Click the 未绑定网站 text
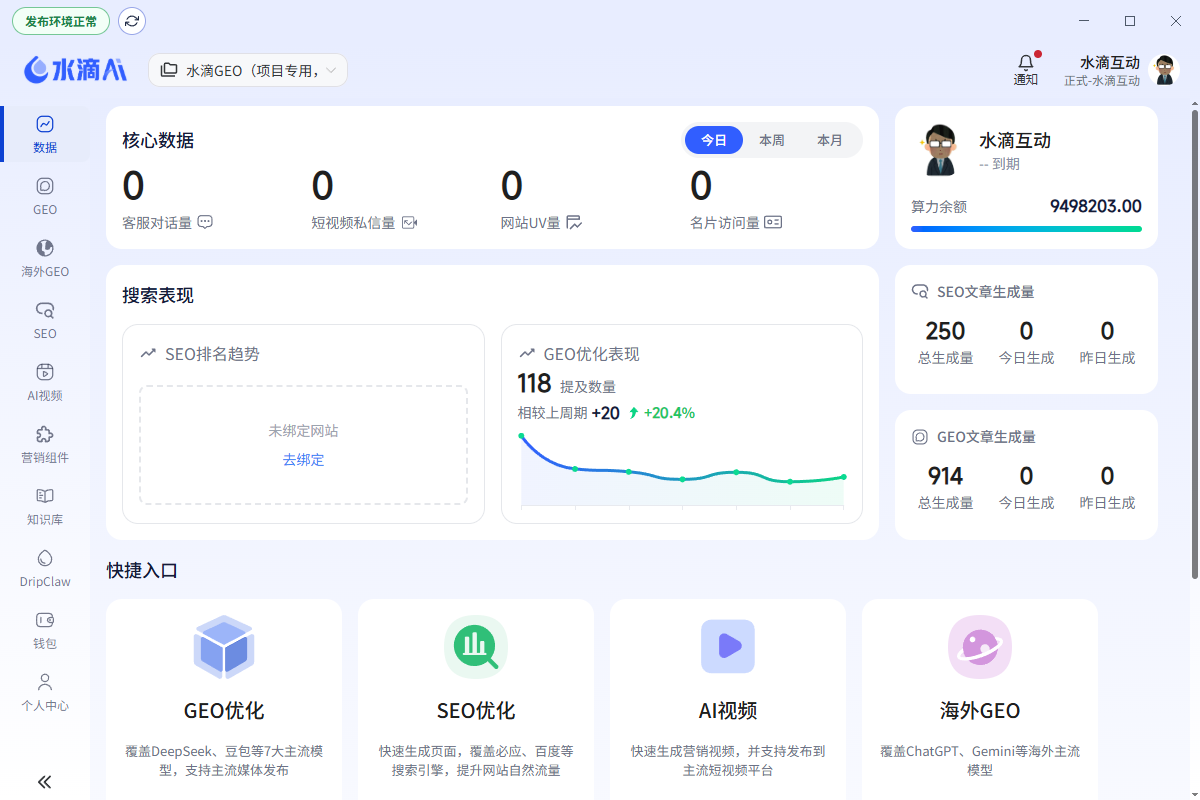 point(303,431)
